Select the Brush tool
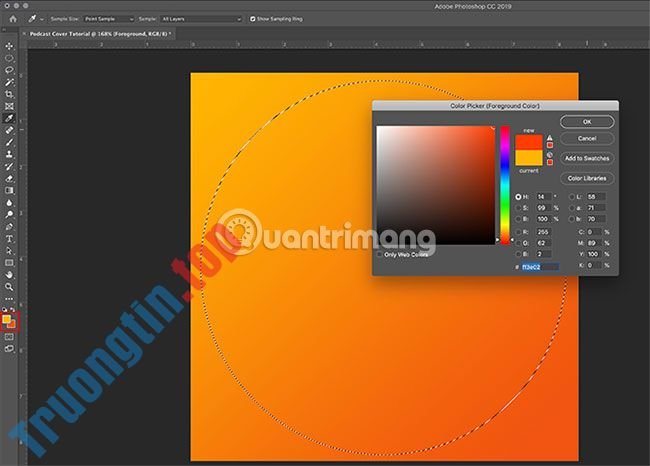Image resolution: width=650 pixels, height=466 pixels. [x=9, y=142]
